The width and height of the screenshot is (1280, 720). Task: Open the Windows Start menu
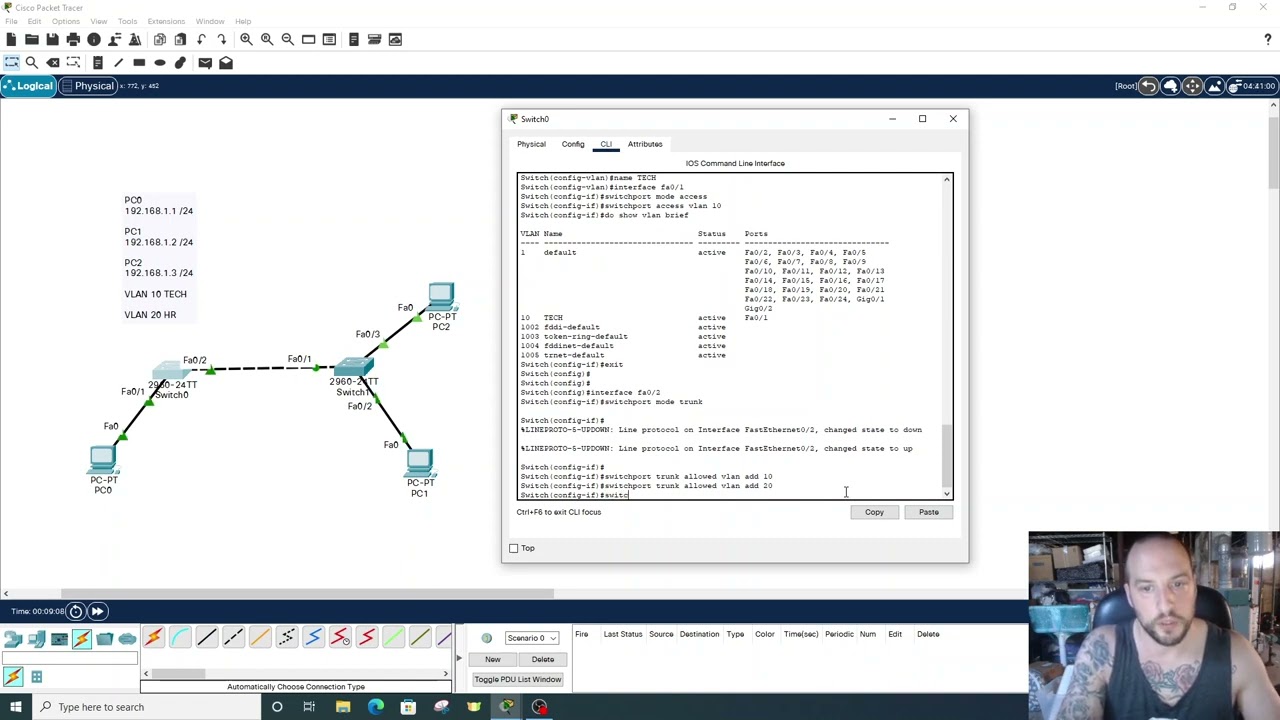[x=15, y=707]
